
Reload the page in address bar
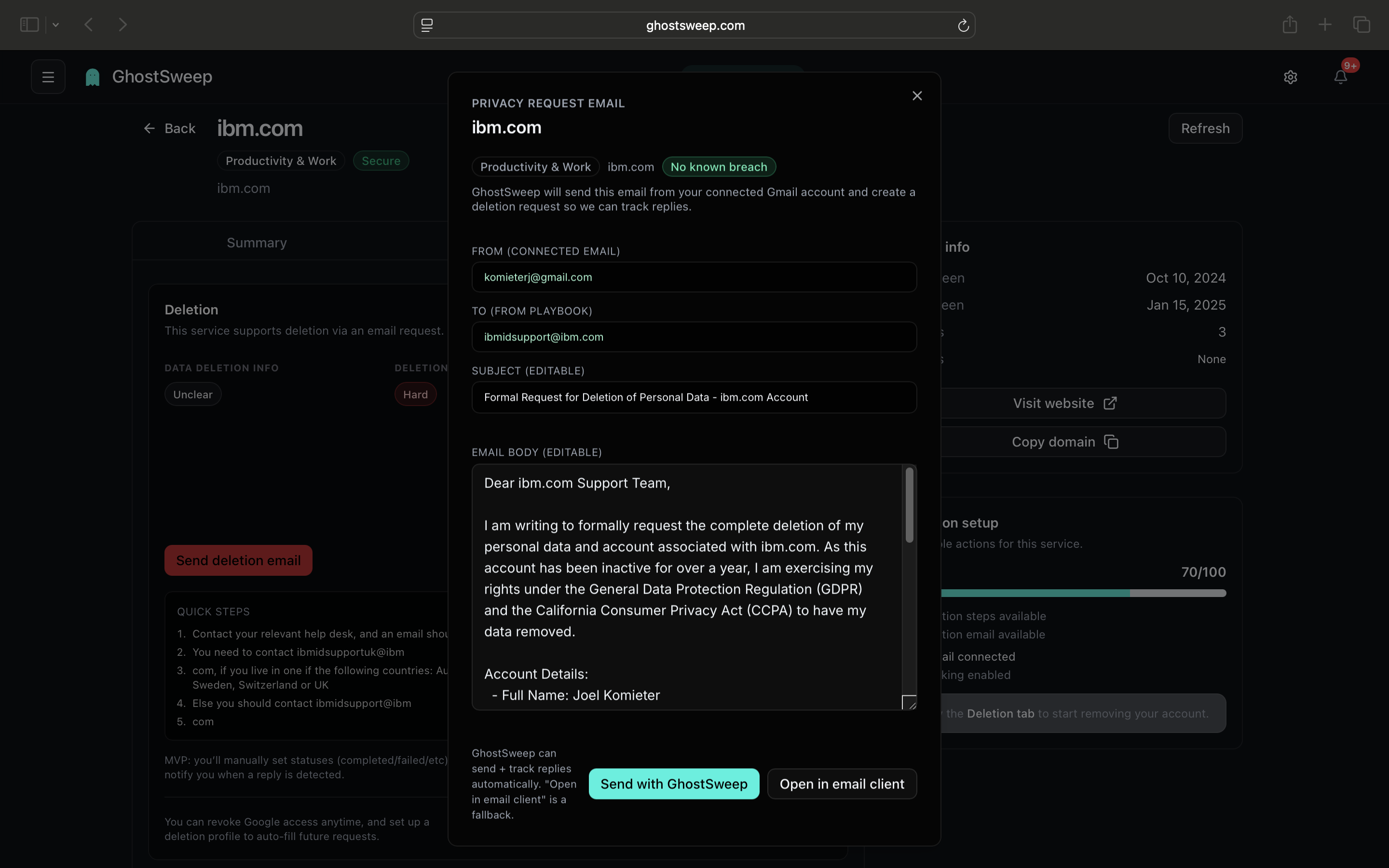[963, 25]
